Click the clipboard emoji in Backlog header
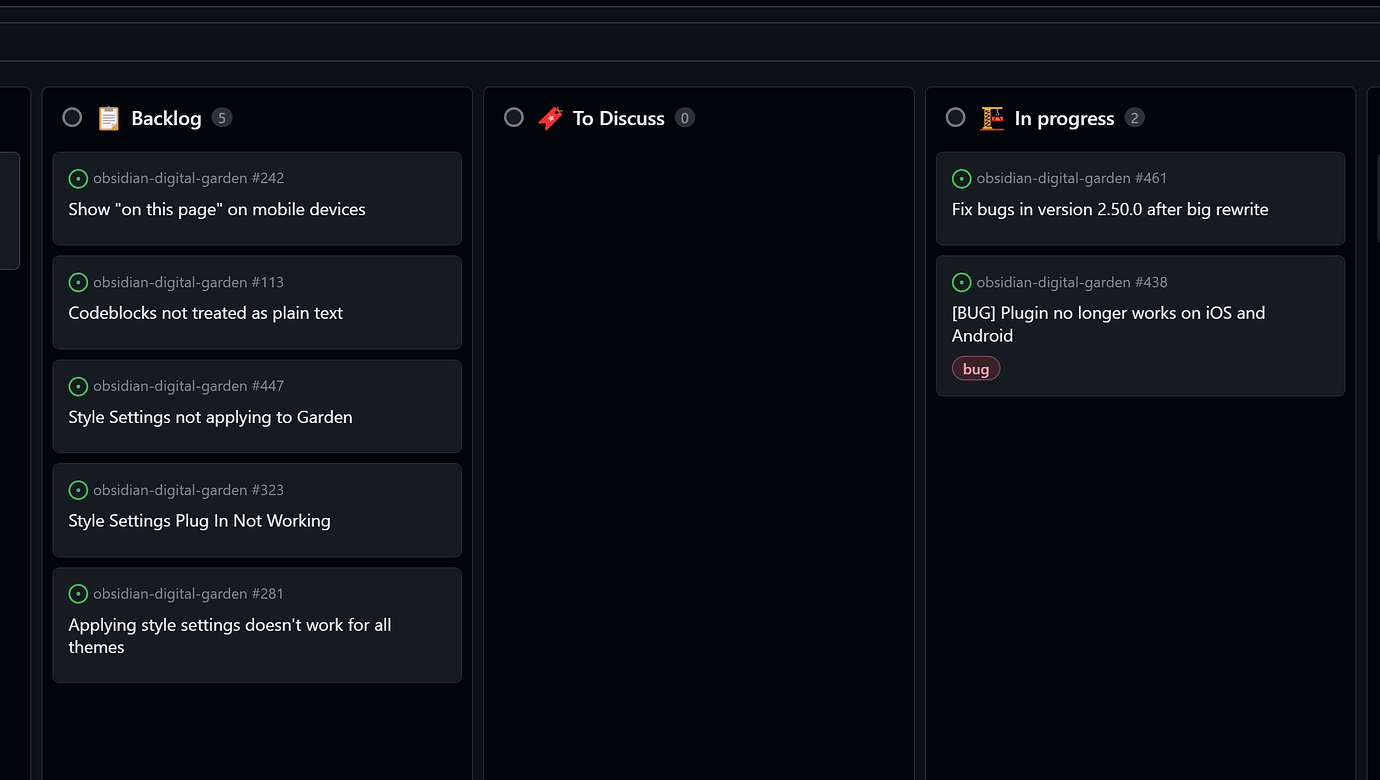The width and height of the screenshot is (1380, 780). pos(108,118)
